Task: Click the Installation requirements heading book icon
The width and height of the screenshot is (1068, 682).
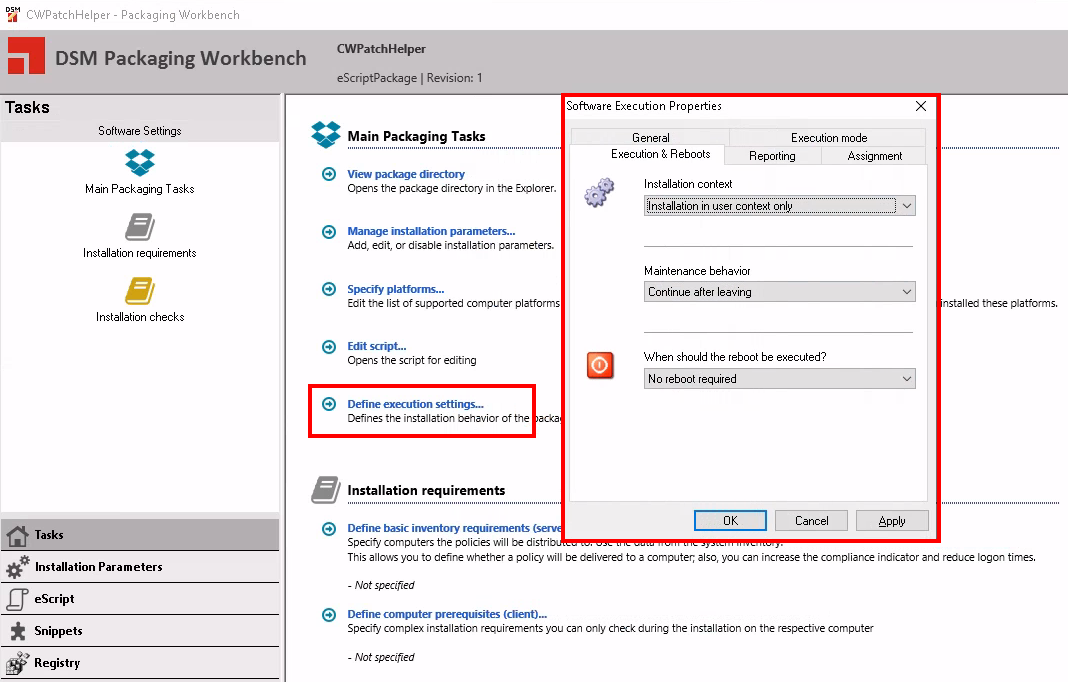Action: (326, 490)
